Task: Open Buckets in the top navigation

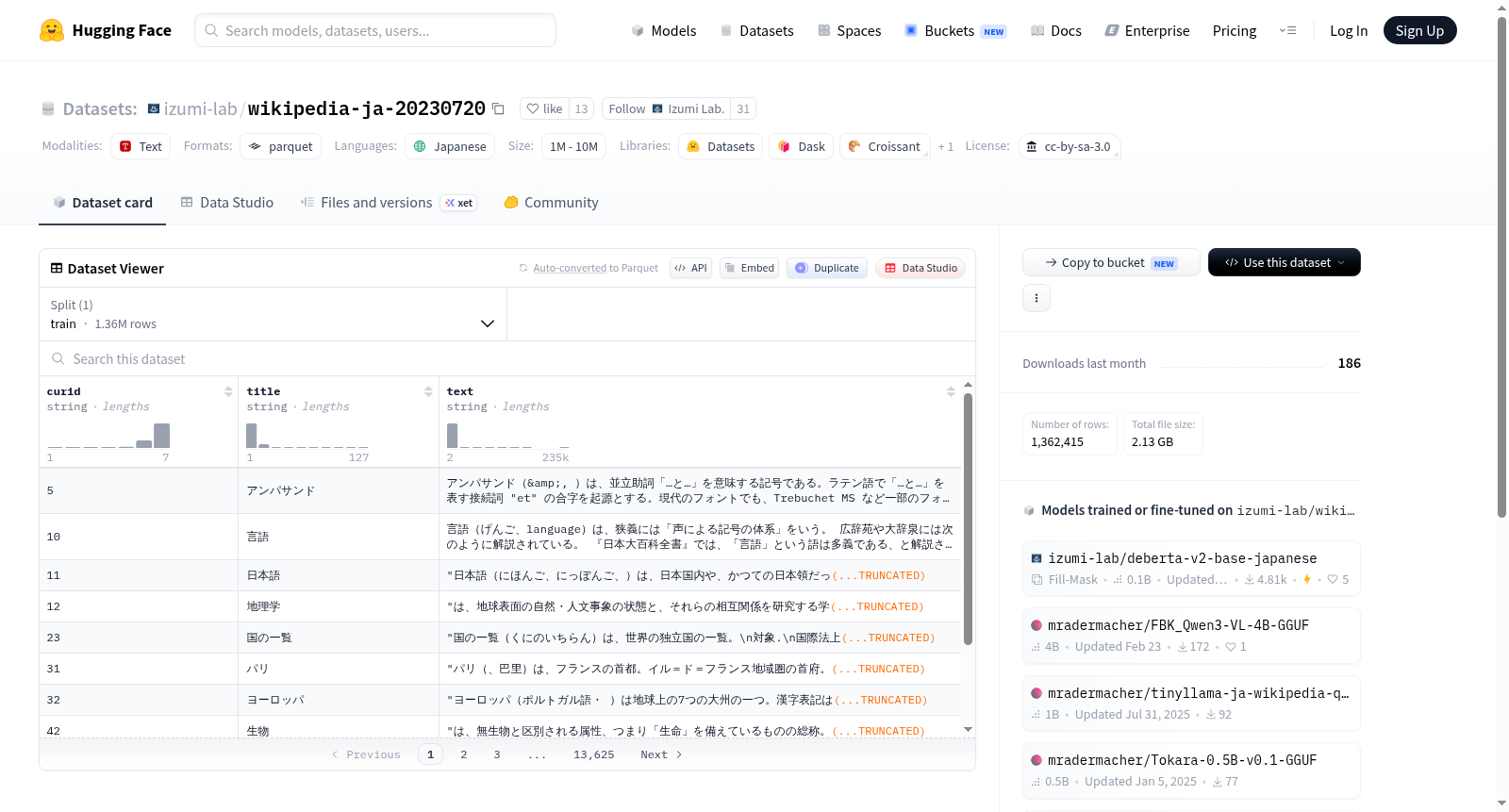Action: [x=954, y=30]
